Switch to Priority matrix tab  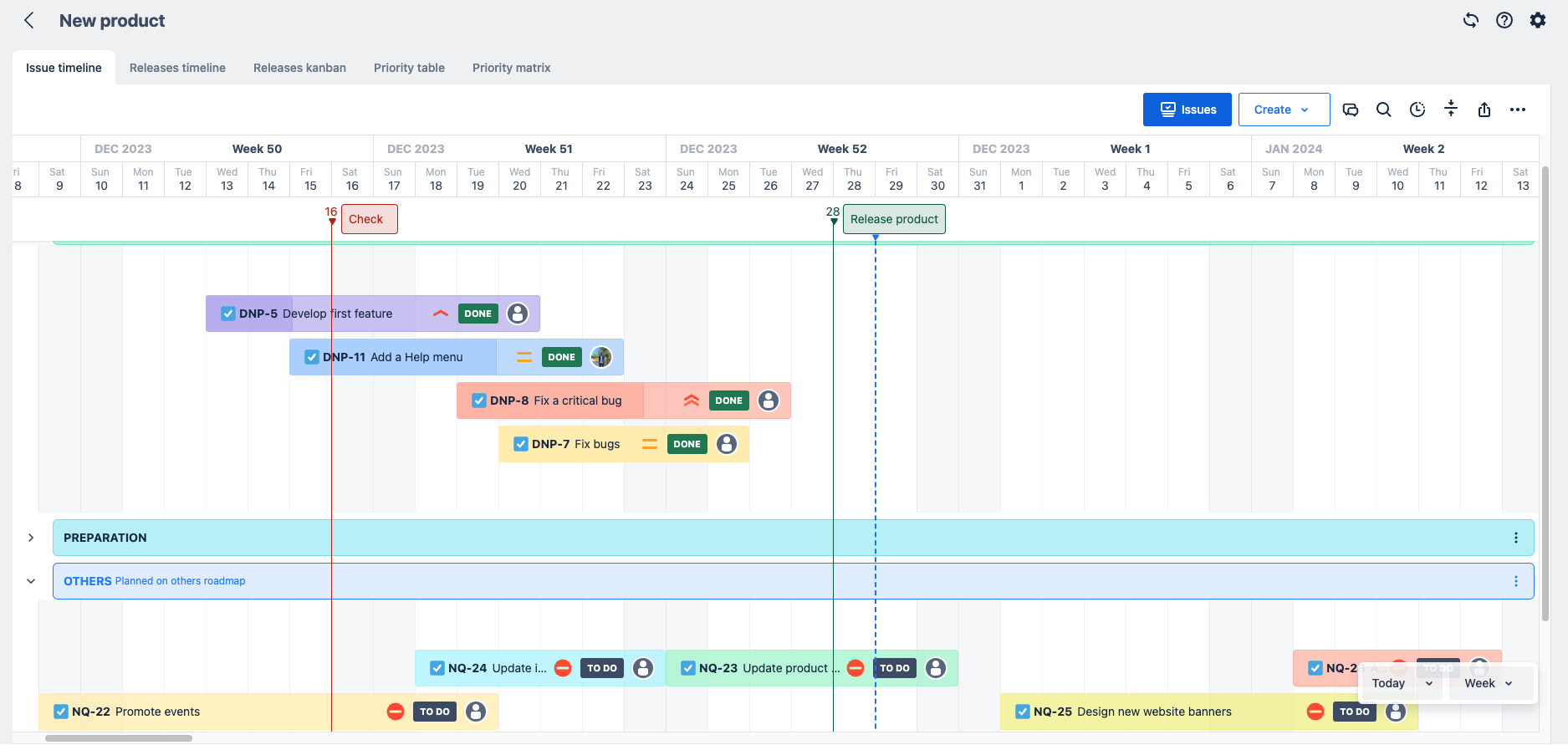pyautogui.click(x=511, y=68)
